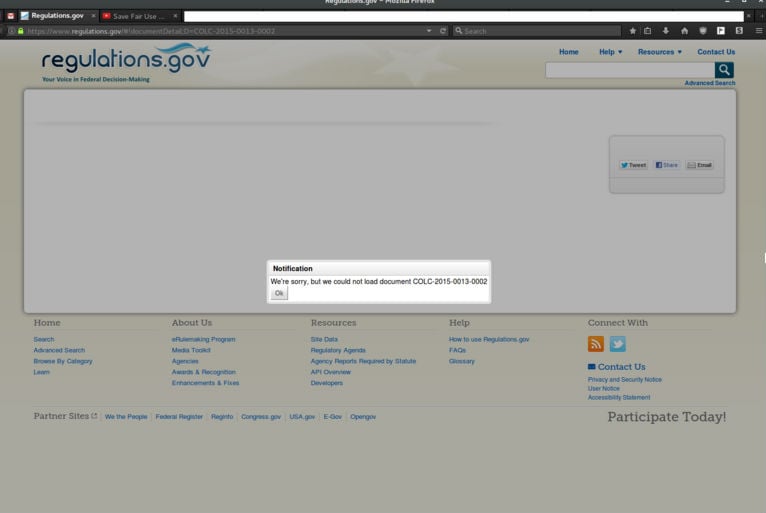Open Site Data link

tap(324, 339)
